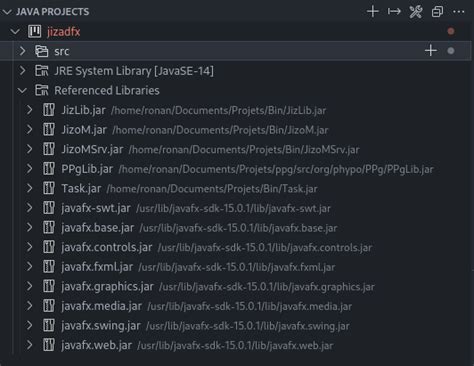The width and height of the screenshot is (474, 366).
Task: Expand the javafx.fxml.jar chevron
Action: pos(30,267)
